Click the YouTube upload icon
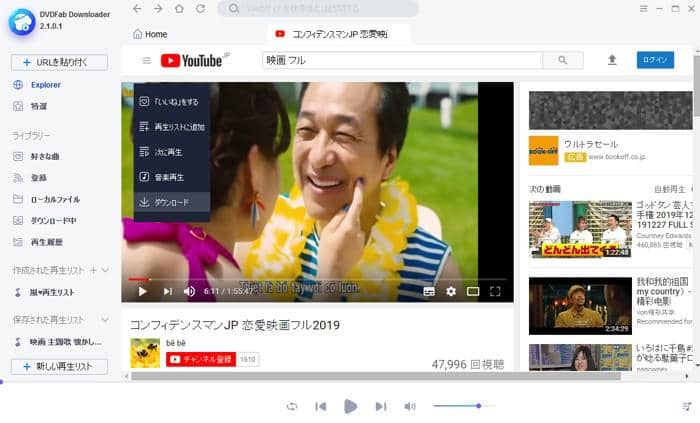 click(x=612, y=60)
